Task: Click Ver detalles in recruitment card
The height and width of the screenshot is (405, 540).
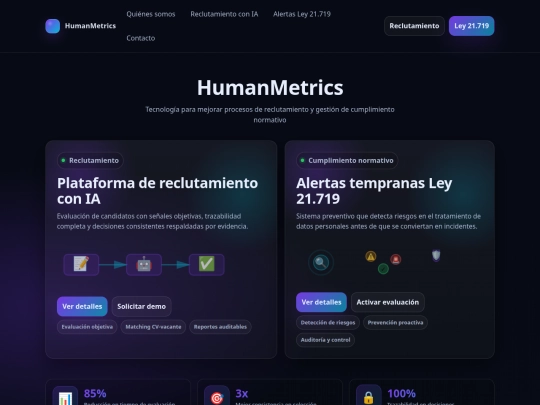Action: (82, 307)
